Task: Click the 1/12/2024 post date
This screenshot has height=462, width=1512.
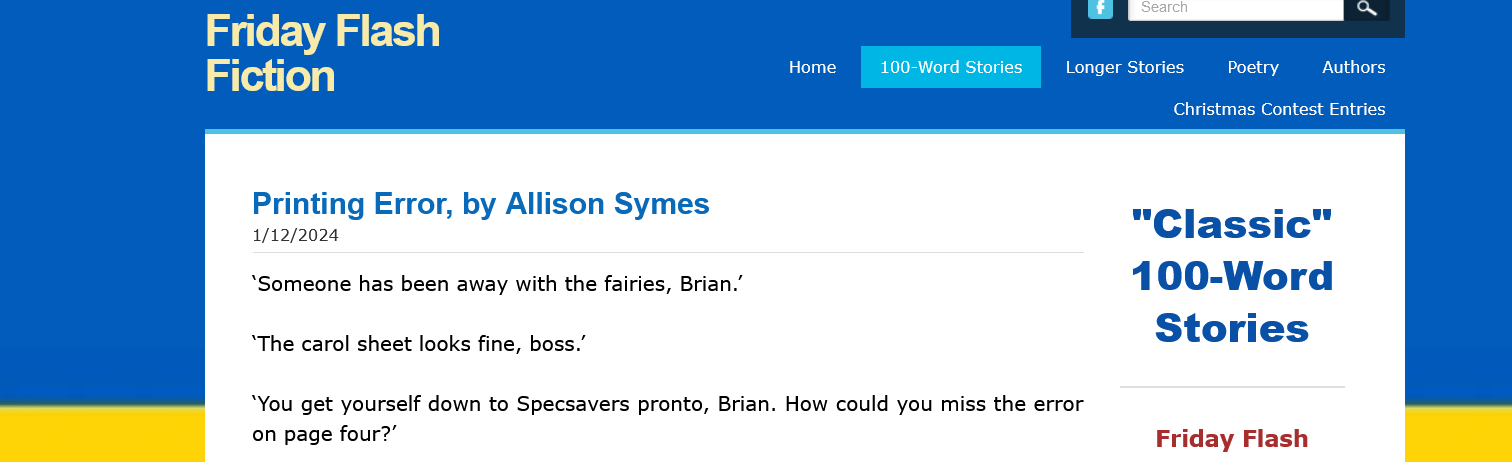Action: 295,236
